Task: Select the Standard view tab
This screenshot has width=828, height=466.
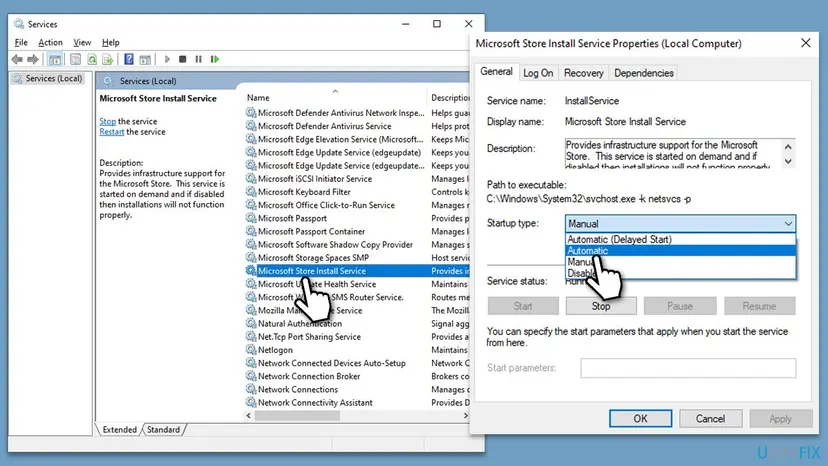Action: [163, 430]
